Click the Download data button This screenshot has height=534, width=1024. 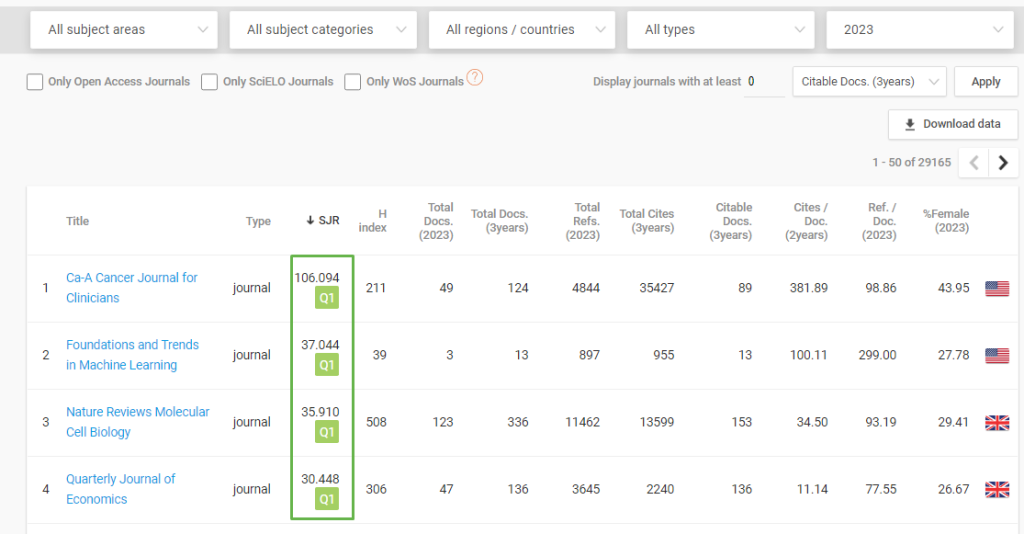[x=953, y=124]
